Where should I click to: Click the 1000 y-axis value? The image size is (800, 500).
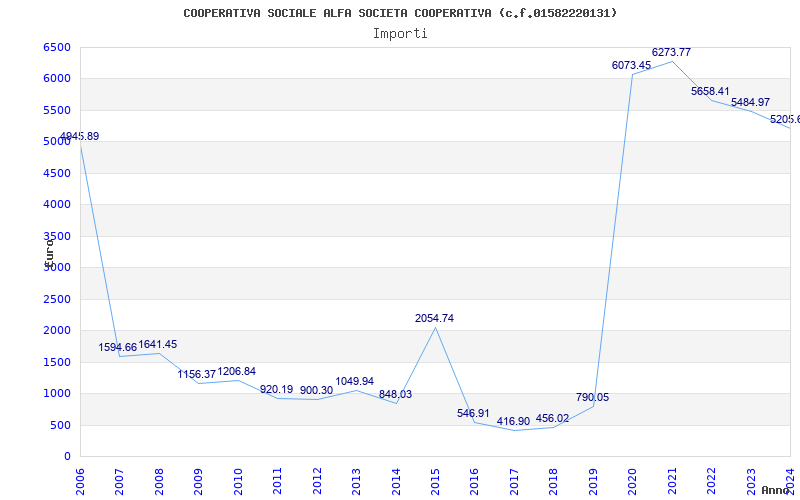point(57,393)
